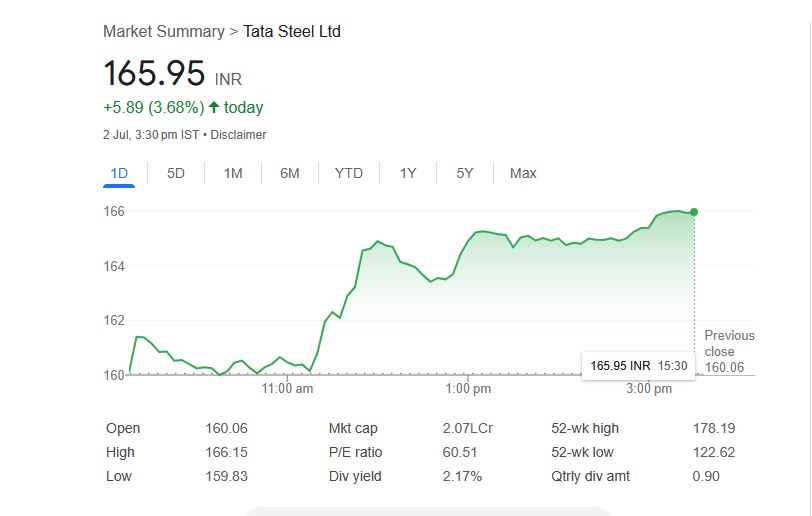Click the green dot at chart end
This screenshot has width=812, height=516.
[694, 212]
